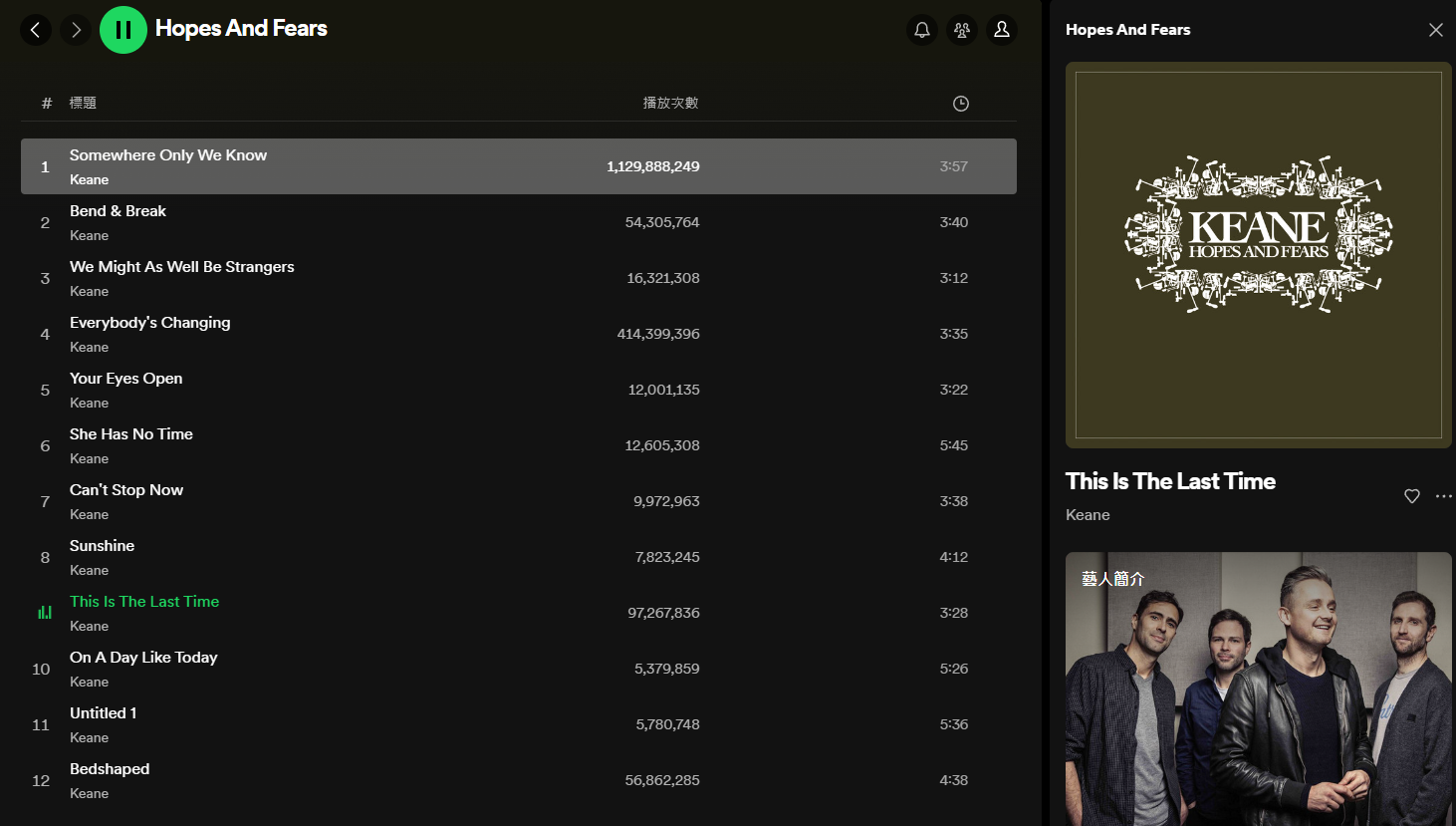Select the green This Is The Last Time track title
This screenshot has width=1456, height=826.
click(x=144, y=602)
